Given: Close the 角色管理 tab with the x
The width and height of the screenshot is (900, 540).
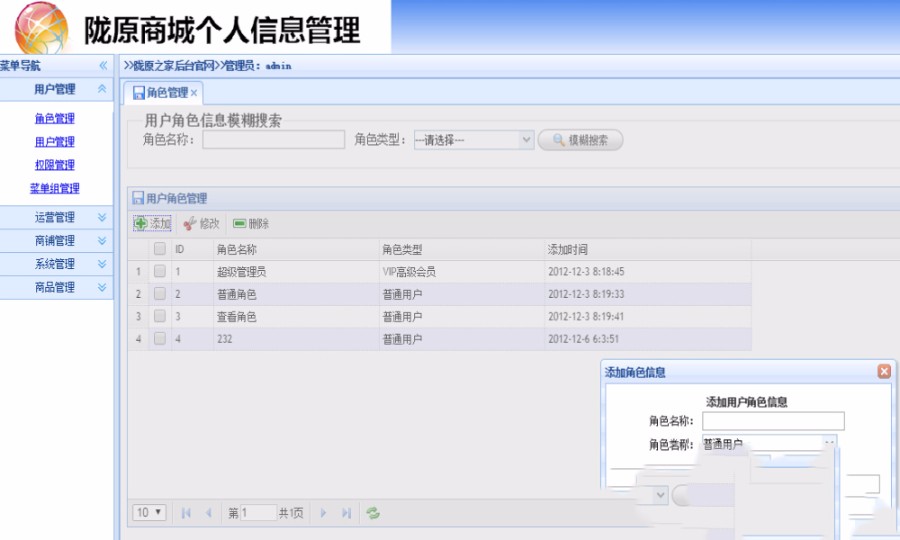Looking at the screenshot, I should tap(194, 93).
